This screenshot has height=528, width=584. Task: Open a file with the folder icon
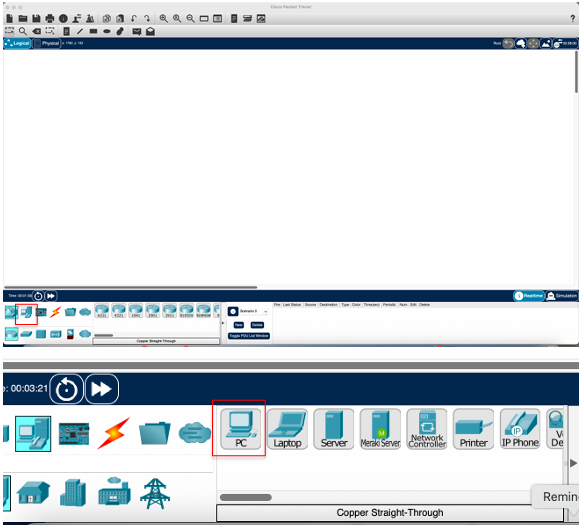23,18
